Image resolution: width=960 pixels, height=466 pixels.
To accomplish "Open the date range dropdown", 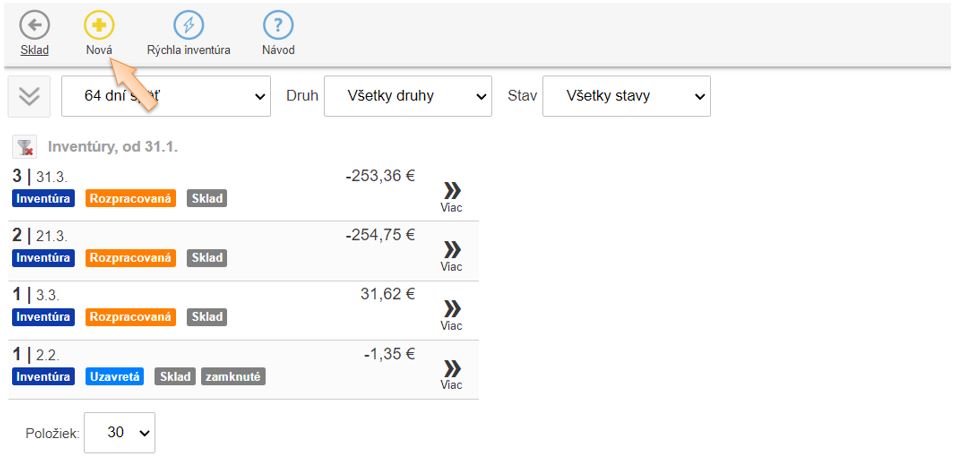I will click(x=166, y=97).
